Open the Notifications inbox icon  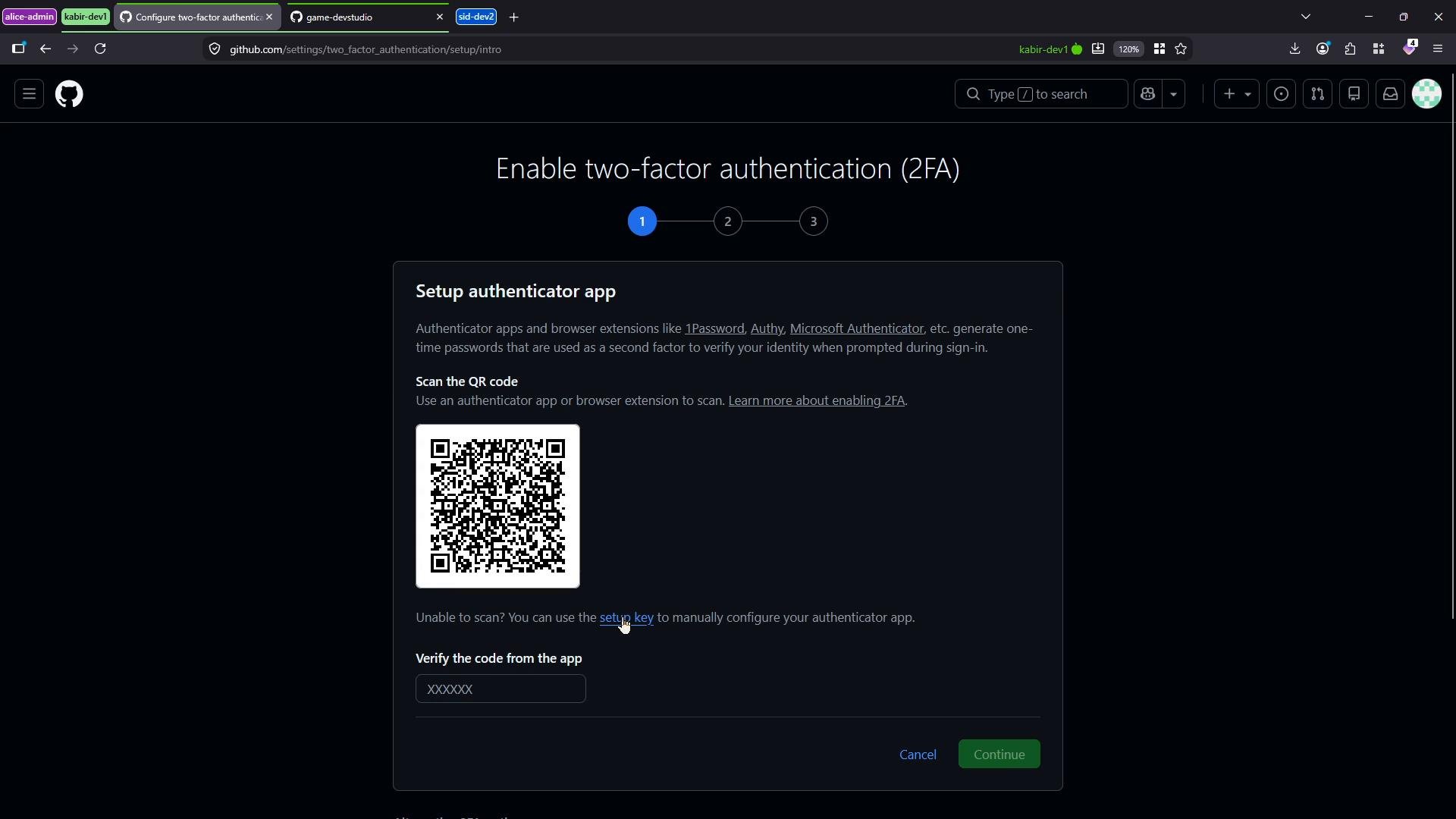coord(1390,94)
